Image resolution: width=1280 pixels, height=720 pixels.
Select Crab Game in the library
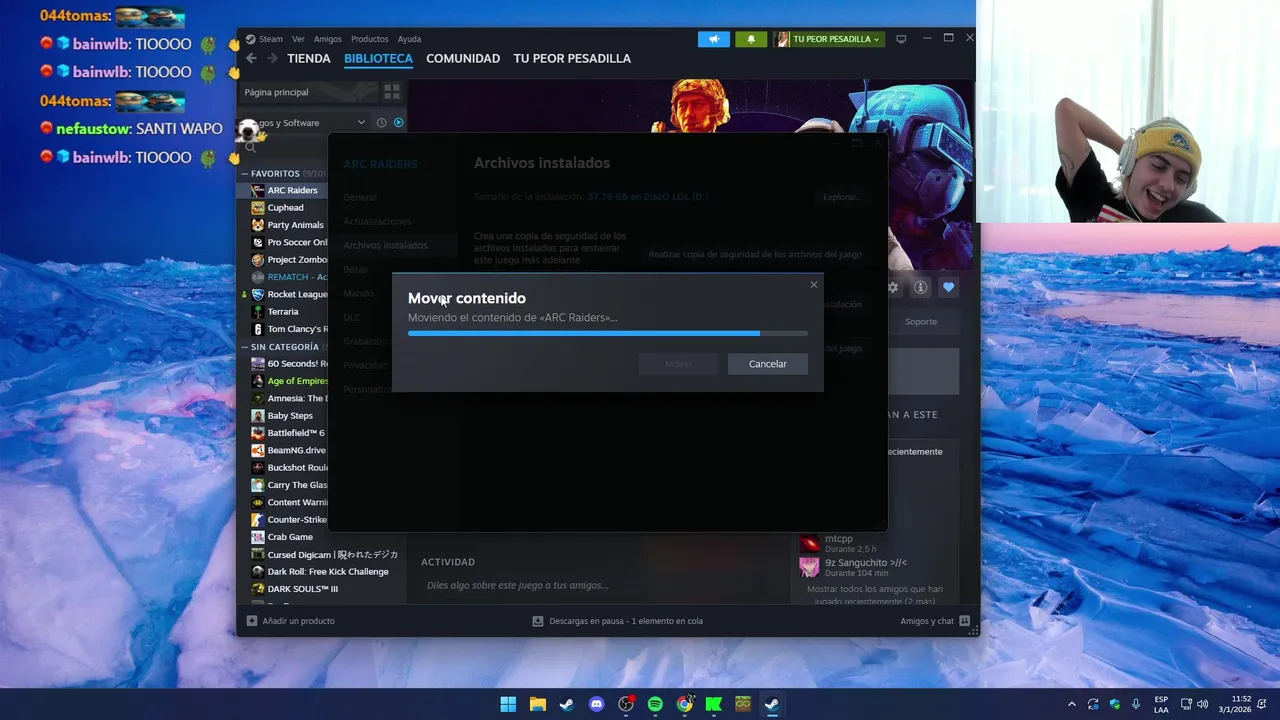(x=288, y=537)
